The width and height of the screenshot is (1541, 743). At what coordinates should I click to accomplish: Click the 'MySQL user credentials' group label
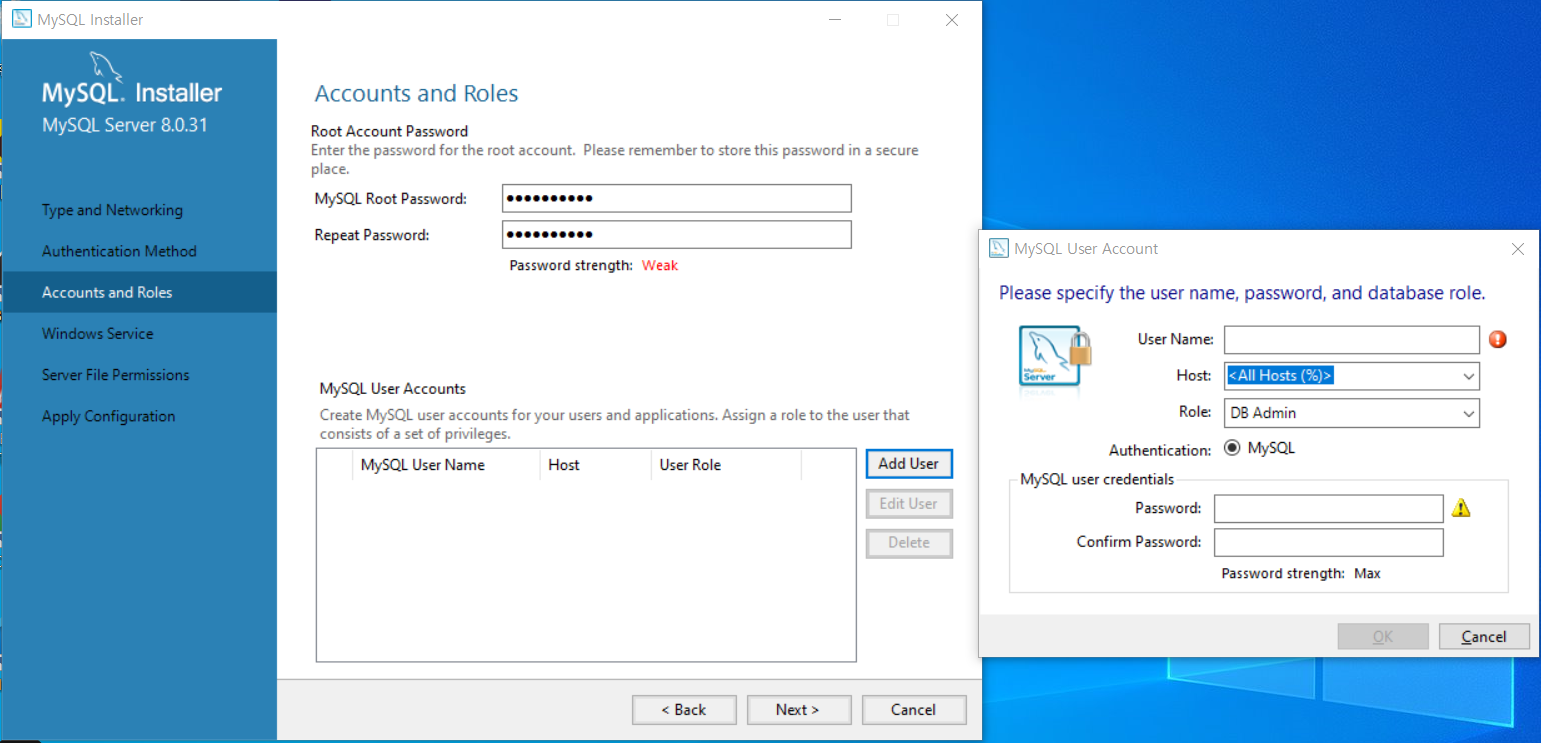click(1097, 479)
